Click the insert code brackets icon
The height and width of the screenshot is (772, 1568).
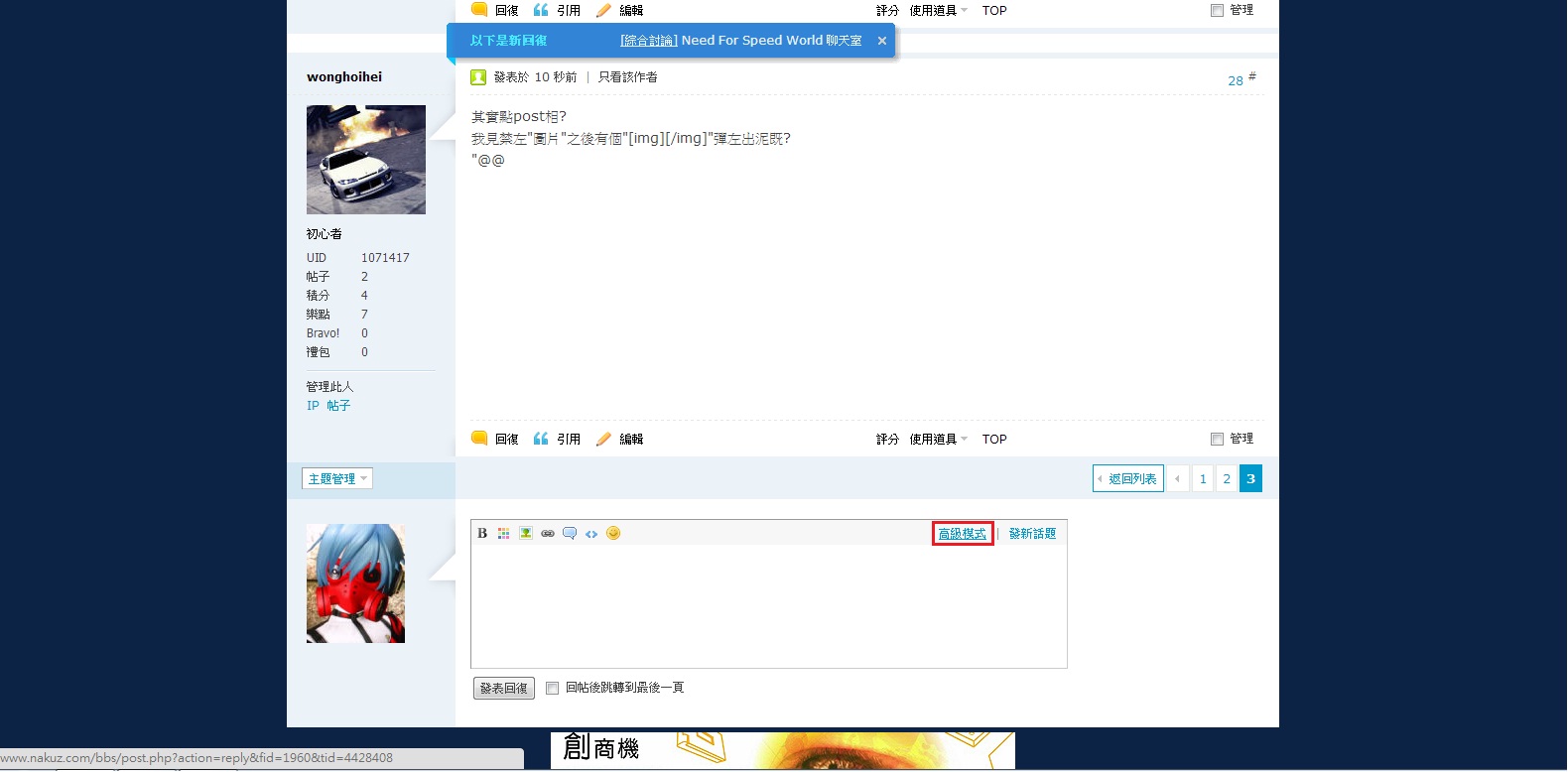pos(591,534)
